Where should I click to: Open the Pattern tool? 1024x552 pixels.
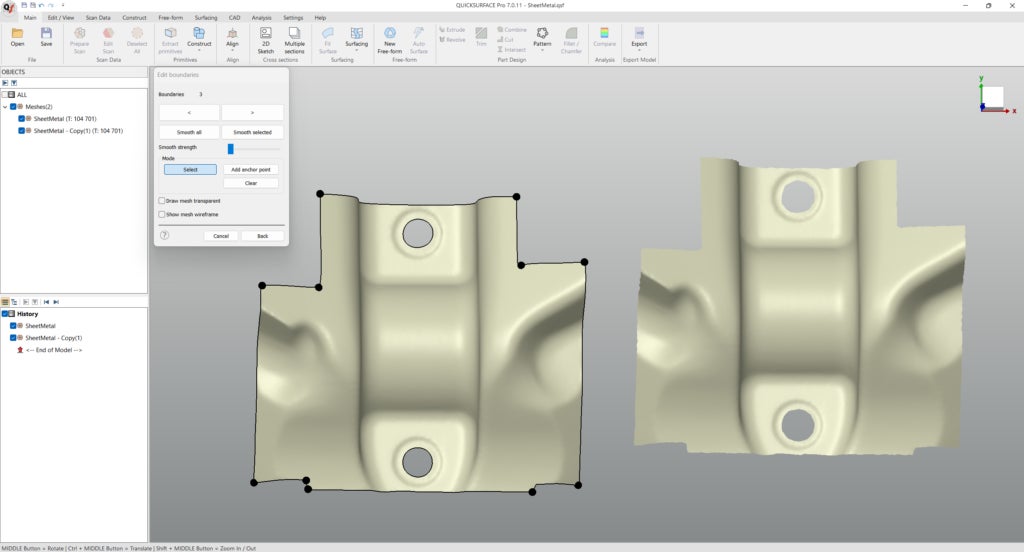point(542,38)
